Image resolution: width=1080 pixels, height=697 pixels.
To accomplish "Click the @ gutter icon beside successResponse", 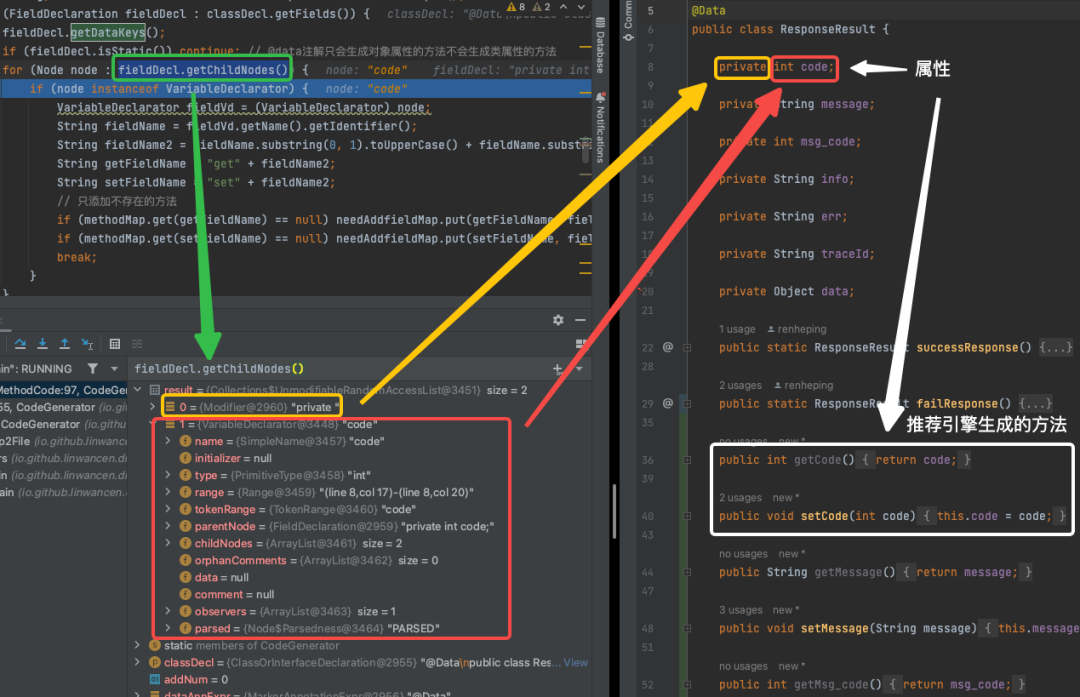I will point(667,347).
